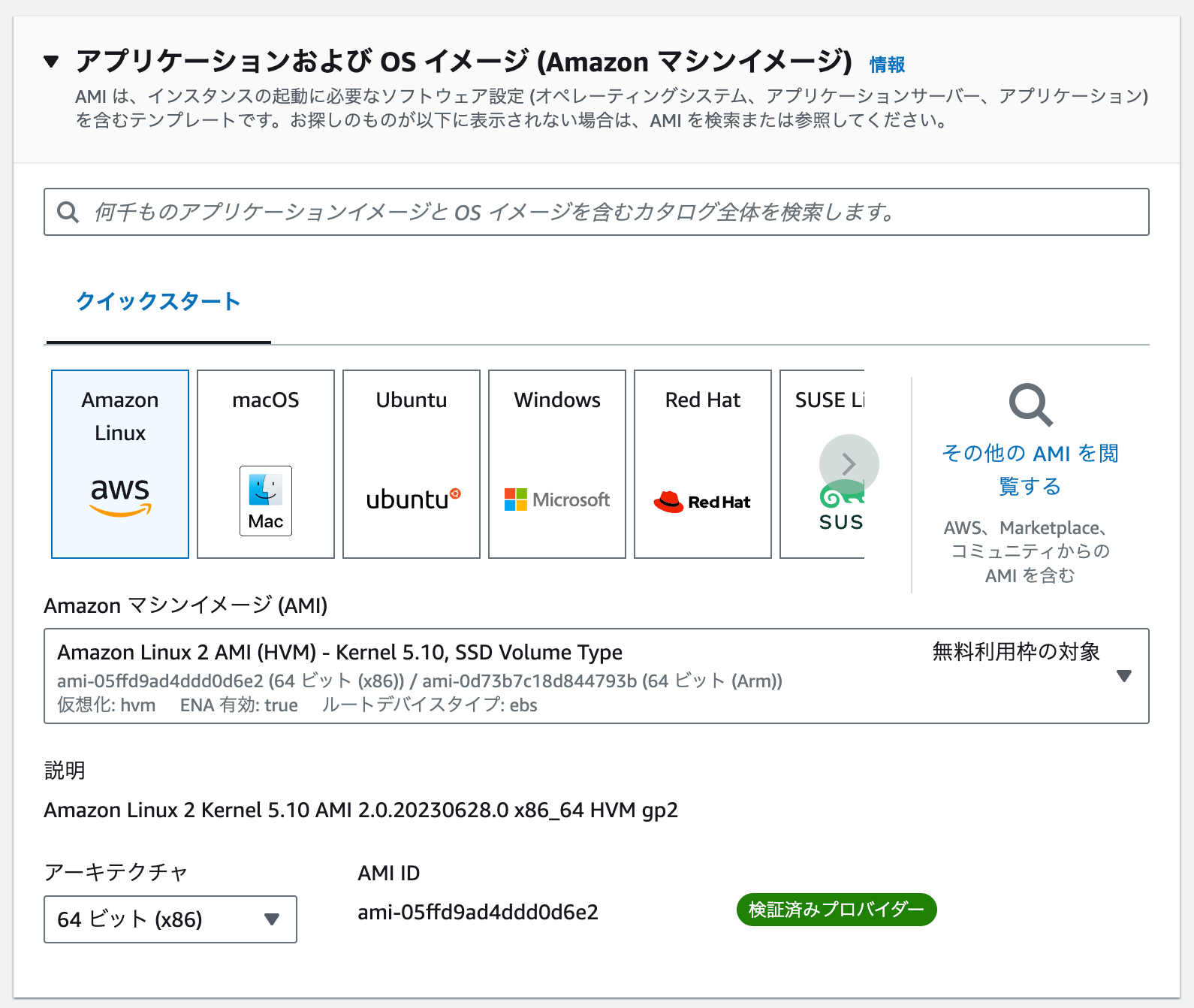The image size is (1194, 1008).
Task: Click the 無料利用枠の対象 label
Action: (x=1016, y=652)
